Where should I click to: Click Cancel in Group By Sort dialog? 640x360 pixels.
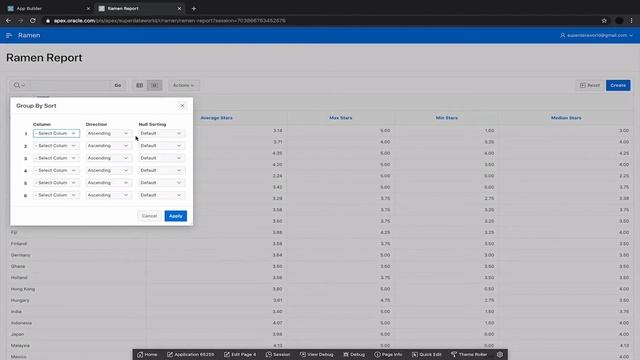point(149,216)
